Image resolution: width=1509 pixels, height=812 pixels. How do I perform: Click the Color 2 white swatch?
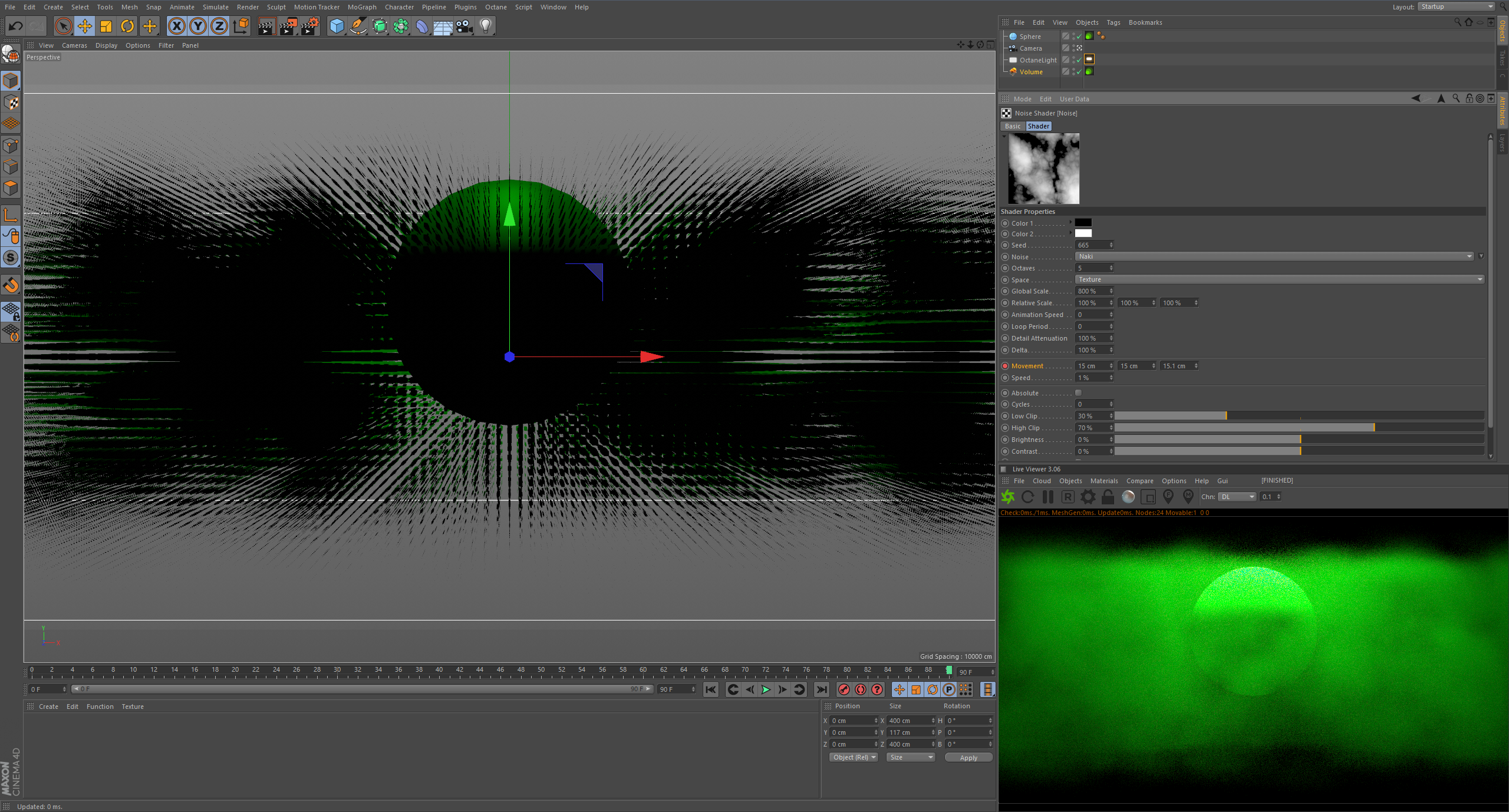(x=1083, y=234)
